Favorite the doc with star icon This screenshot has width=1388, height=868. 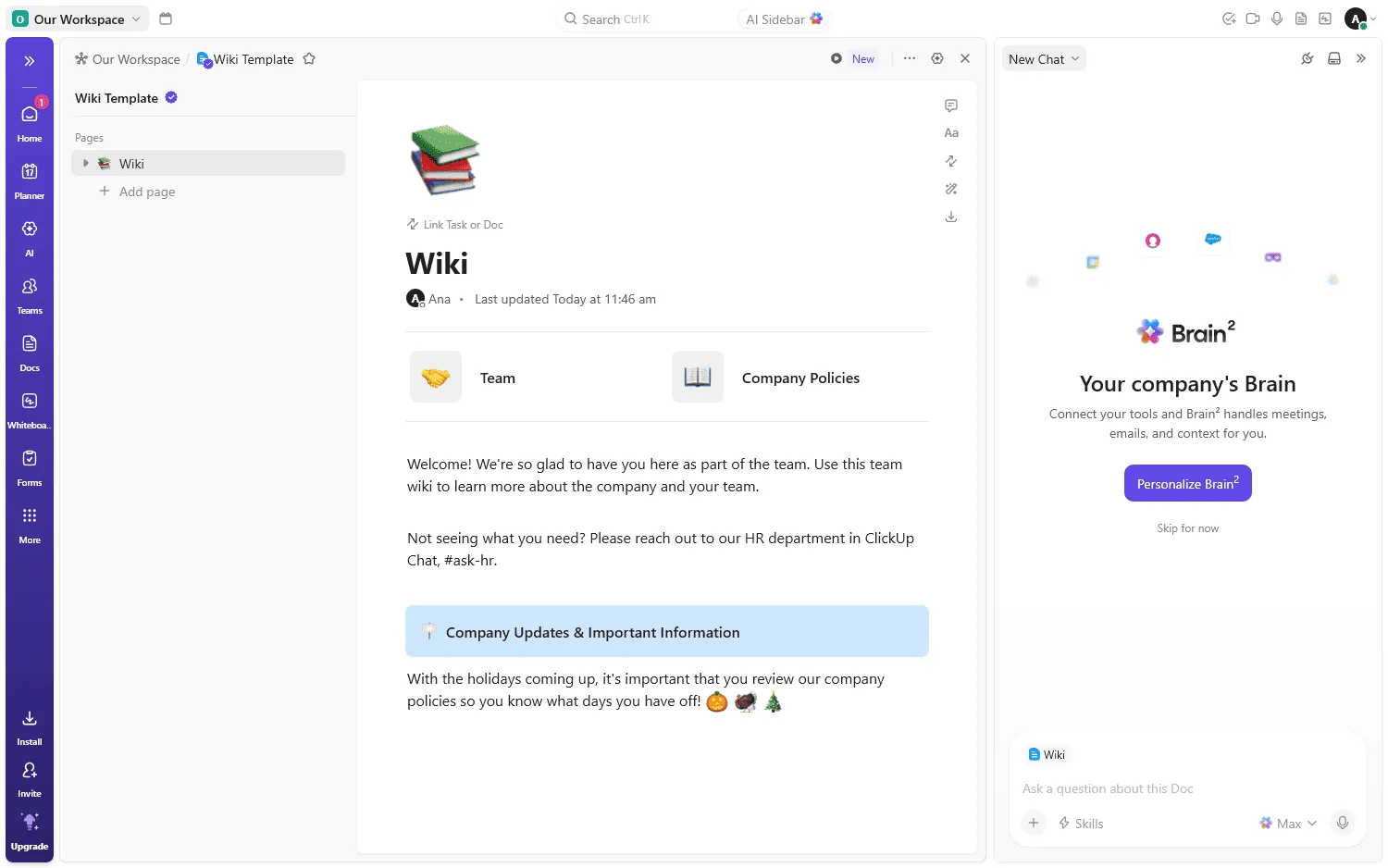(x=309, y=59)
